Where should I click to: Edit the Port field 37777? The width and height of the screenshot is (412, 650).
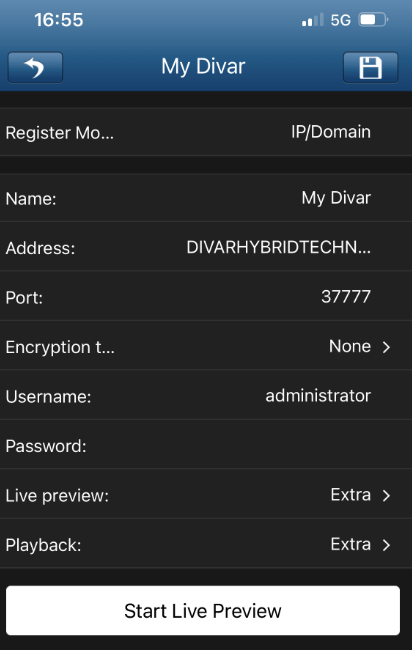[206, 297]
